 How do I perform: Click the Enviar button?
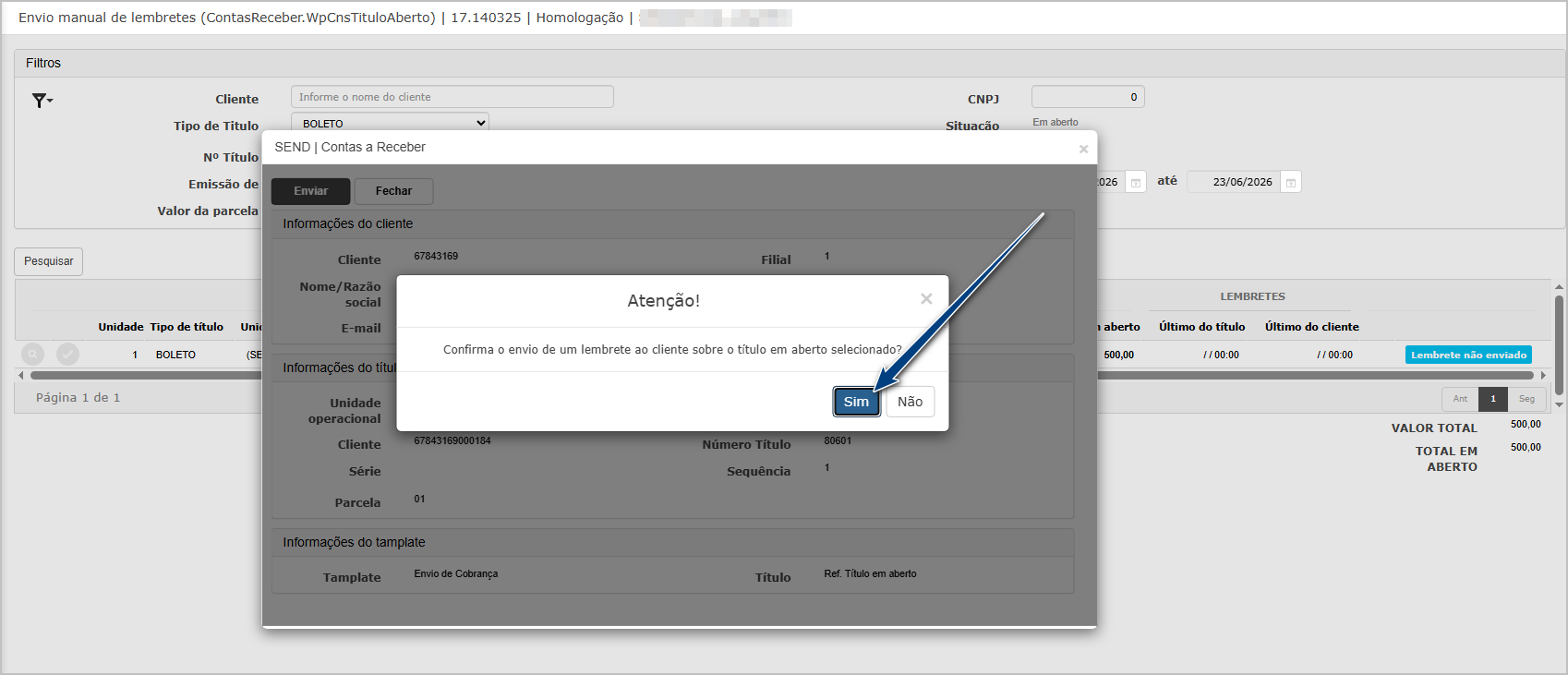click(311, 191)
